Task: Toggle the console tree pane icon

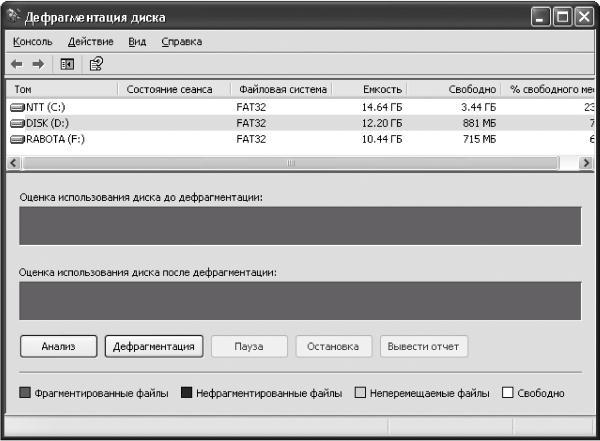Action: tap(67, 64)
